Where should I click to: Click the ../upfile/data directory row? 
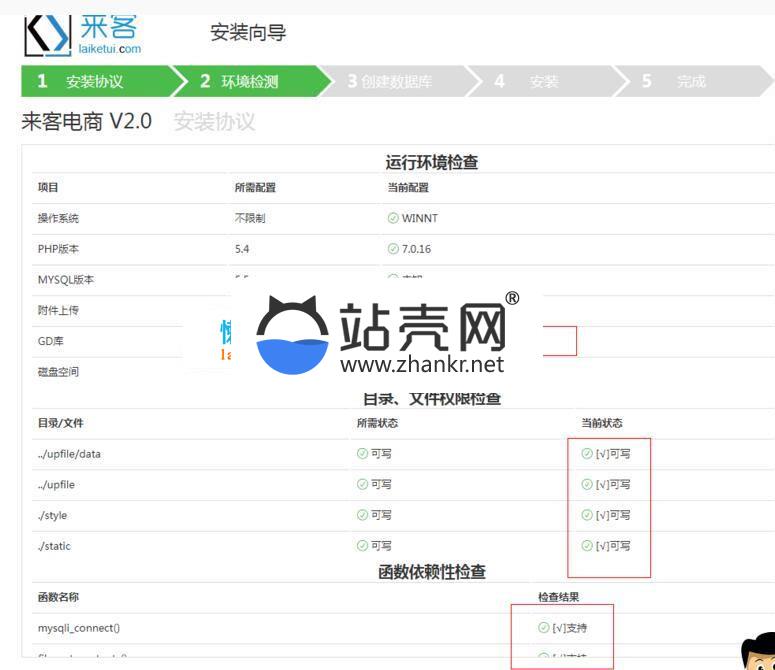tap(69, 454)
